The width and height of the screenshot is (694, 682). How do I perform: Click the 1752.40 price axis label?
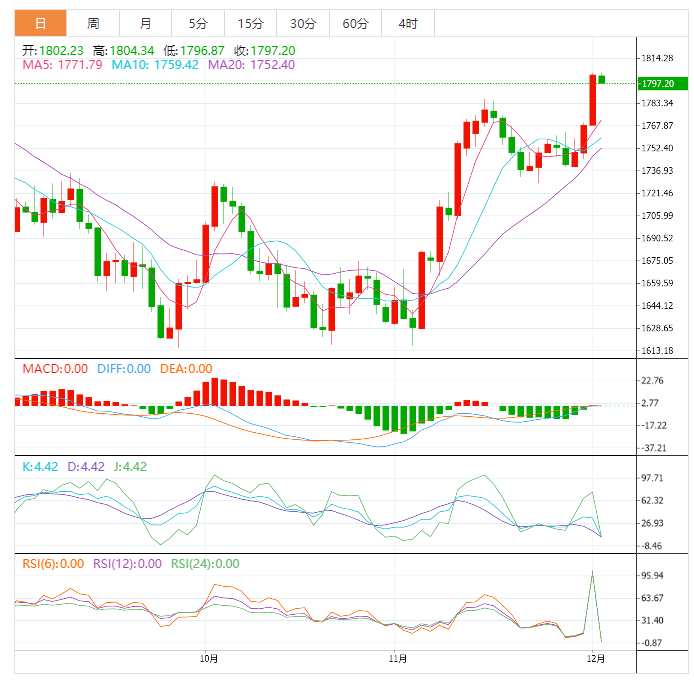657,148
